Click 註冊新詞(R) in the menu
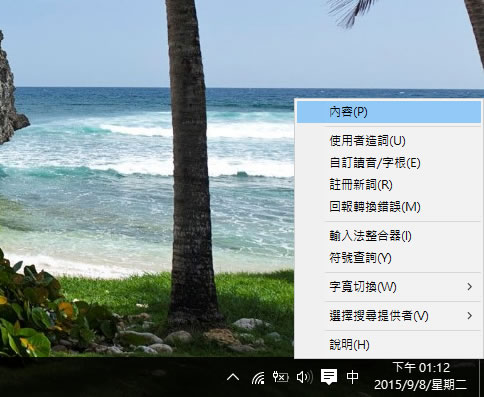The height and width of the screenshot is (397, 484). [389, 185]
